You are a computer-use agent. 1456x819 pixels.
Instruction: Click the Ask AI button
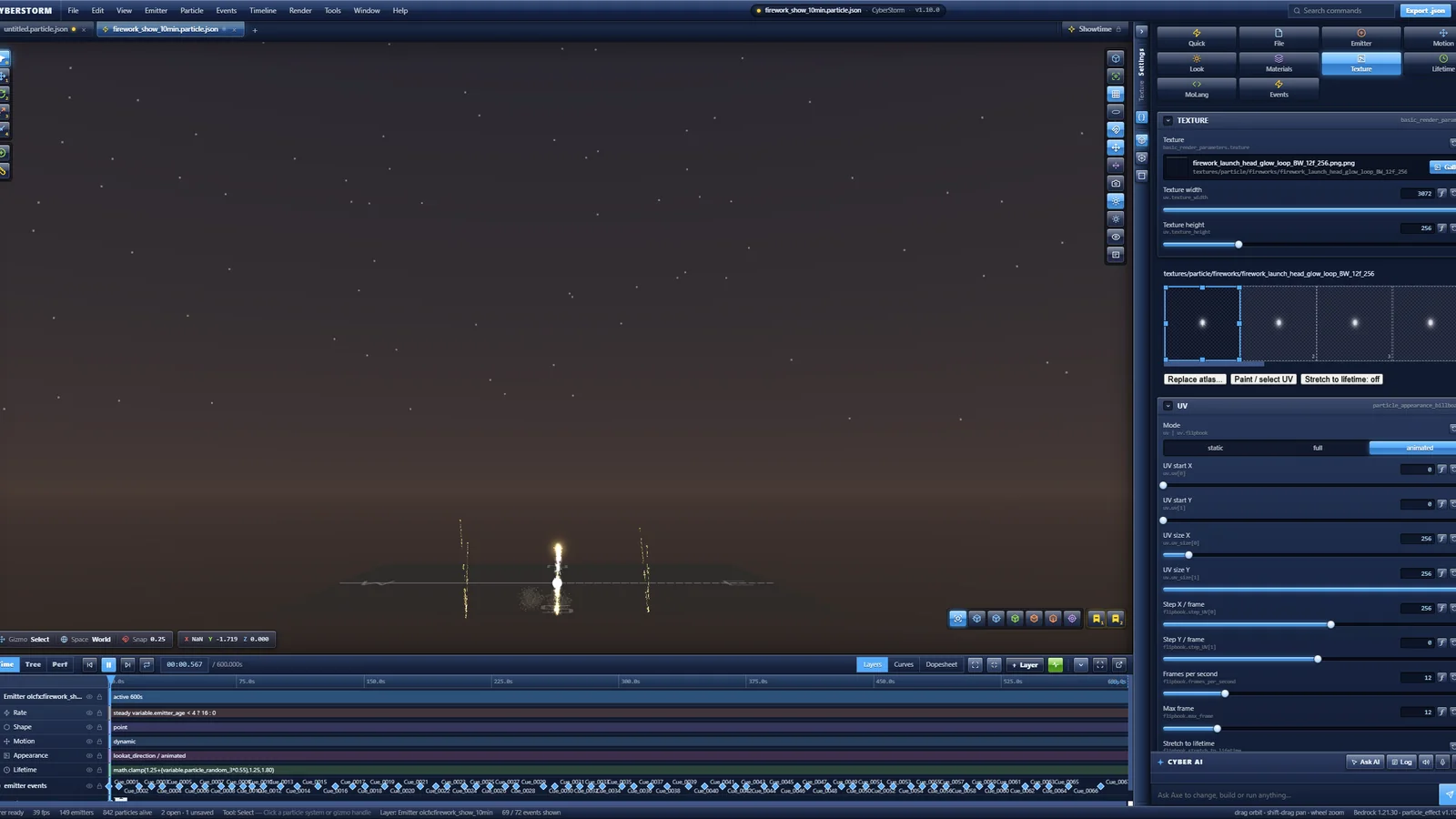pos(1366,762)
